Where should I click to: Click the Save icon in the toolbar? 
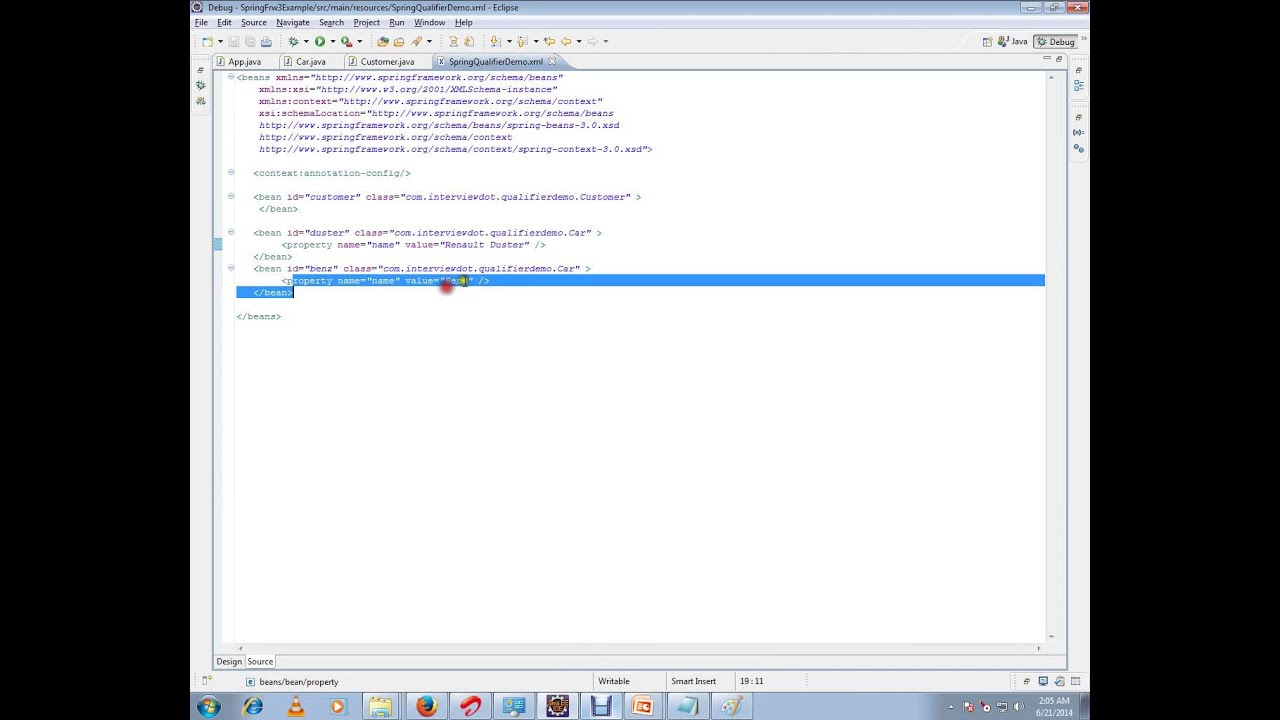coord(234,42)
